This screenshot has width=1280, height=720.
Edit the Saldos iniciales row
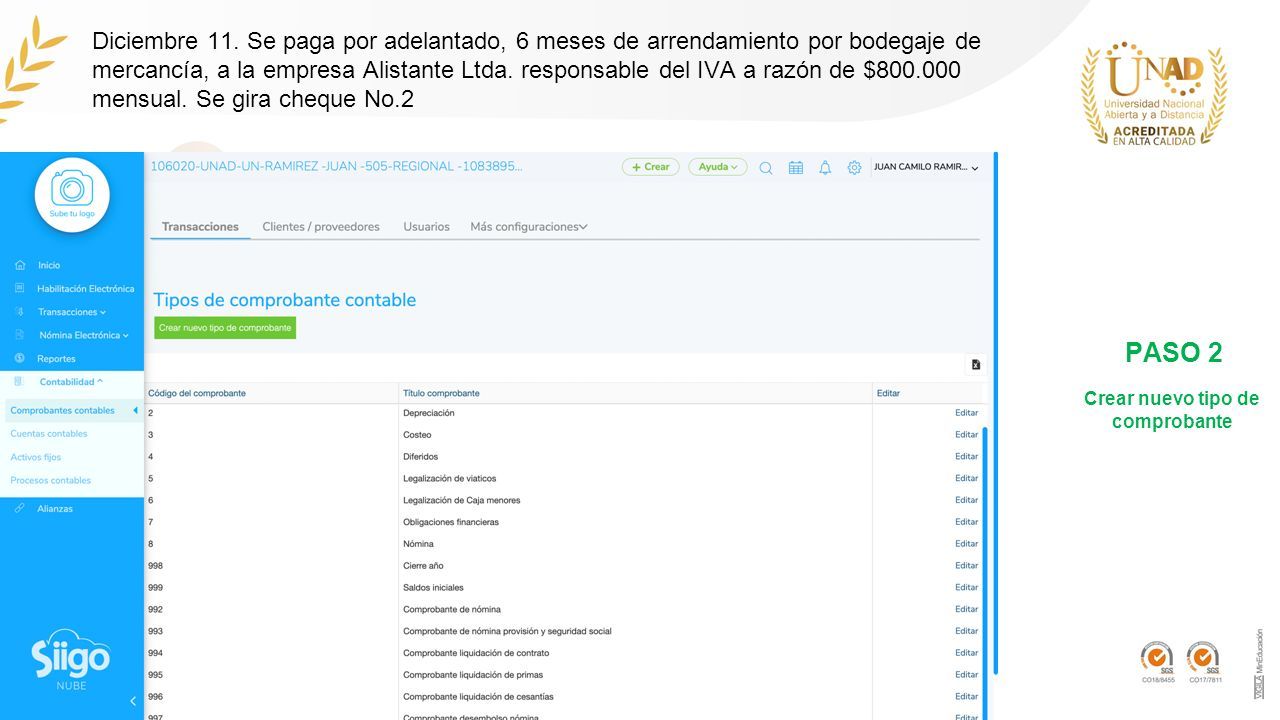pyautogui.click(x=966, y=587)
